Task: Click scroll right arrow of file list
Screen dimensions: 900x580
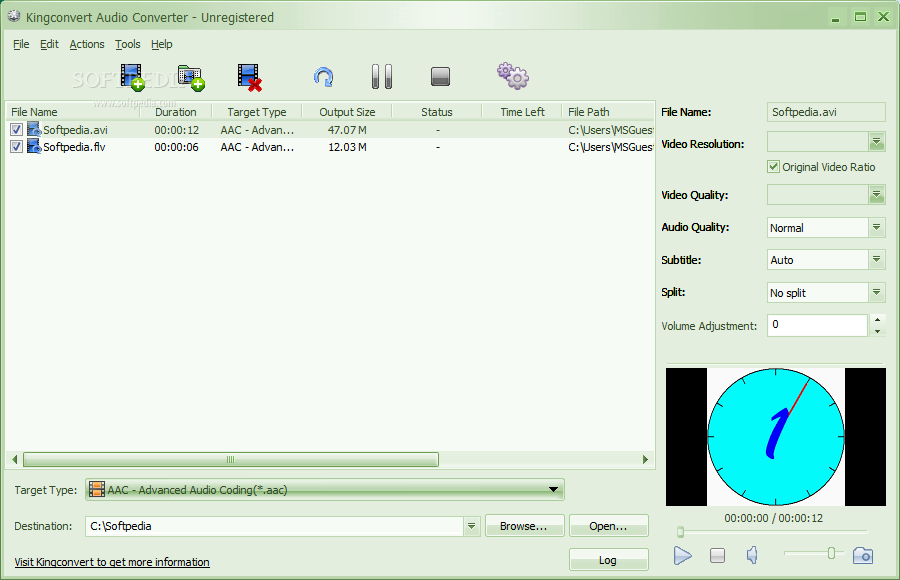Action: click(645, 459)
